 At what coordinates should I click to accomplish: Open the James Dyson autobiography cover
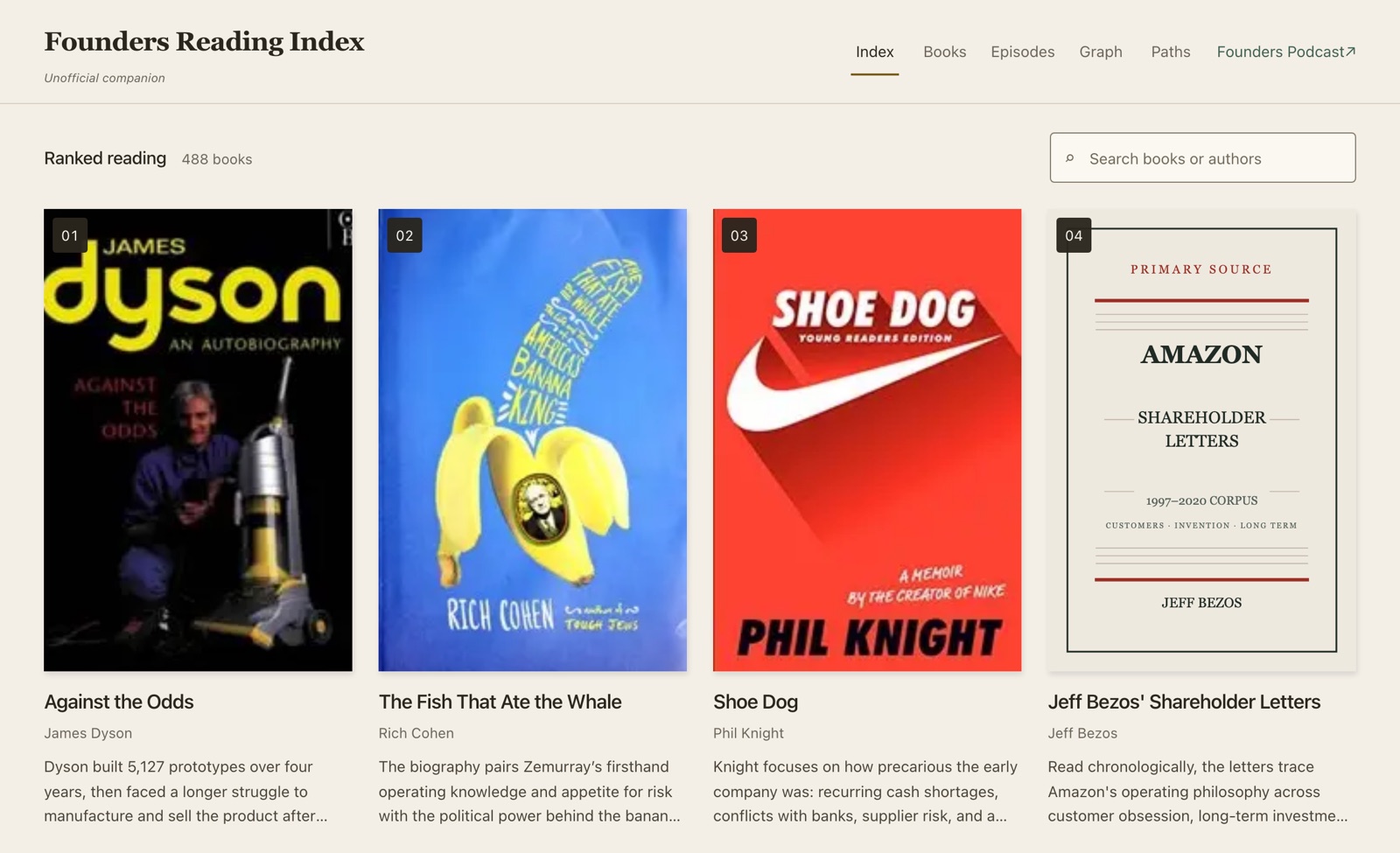click(x=198, y=440)
